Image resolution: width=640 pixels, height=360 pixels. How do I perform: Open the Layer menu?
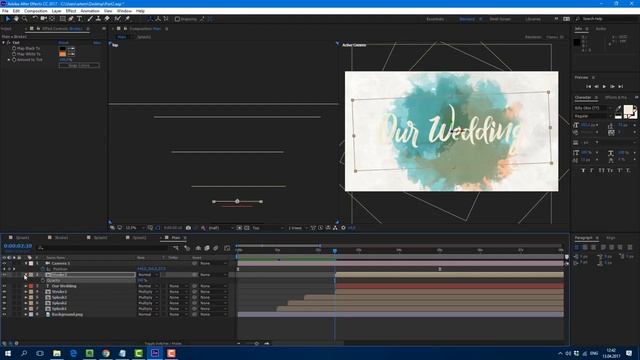click(56, 11)
